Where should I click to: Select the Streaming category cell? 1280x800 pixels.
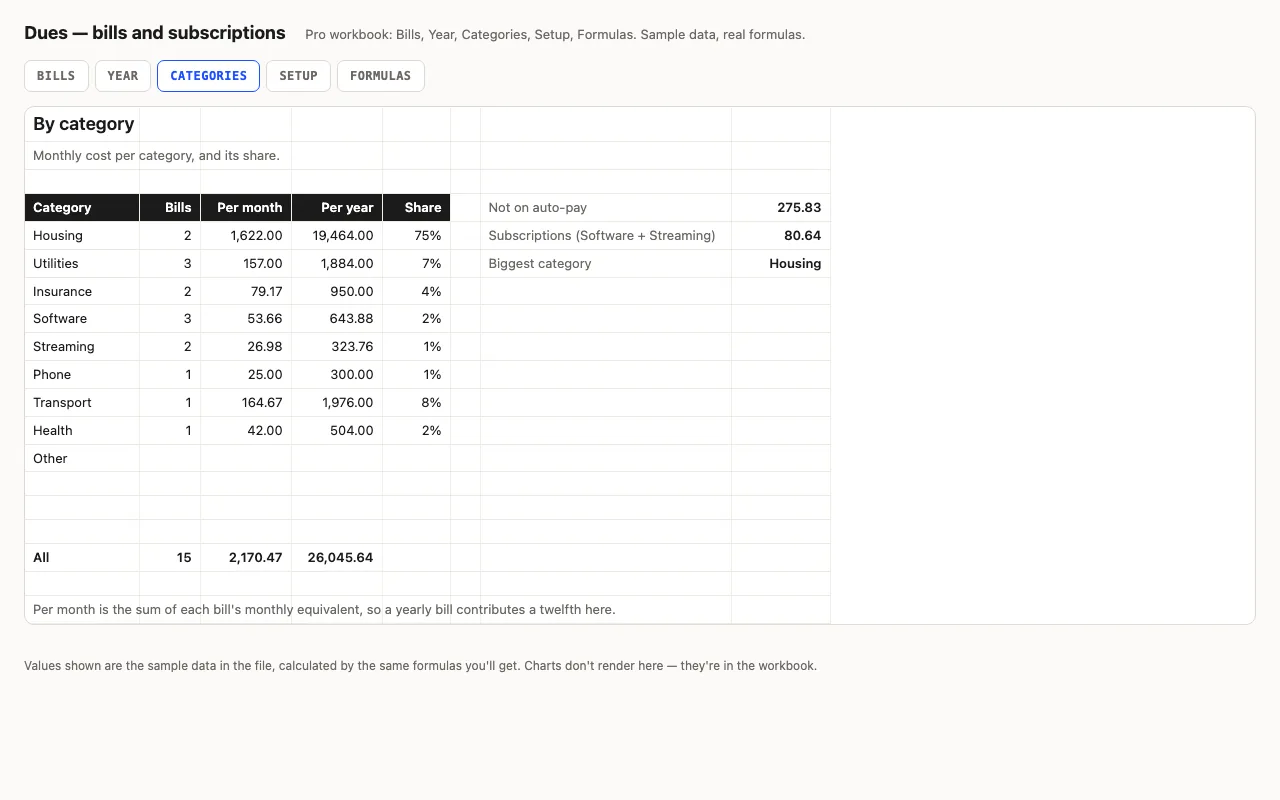(82, 347)
